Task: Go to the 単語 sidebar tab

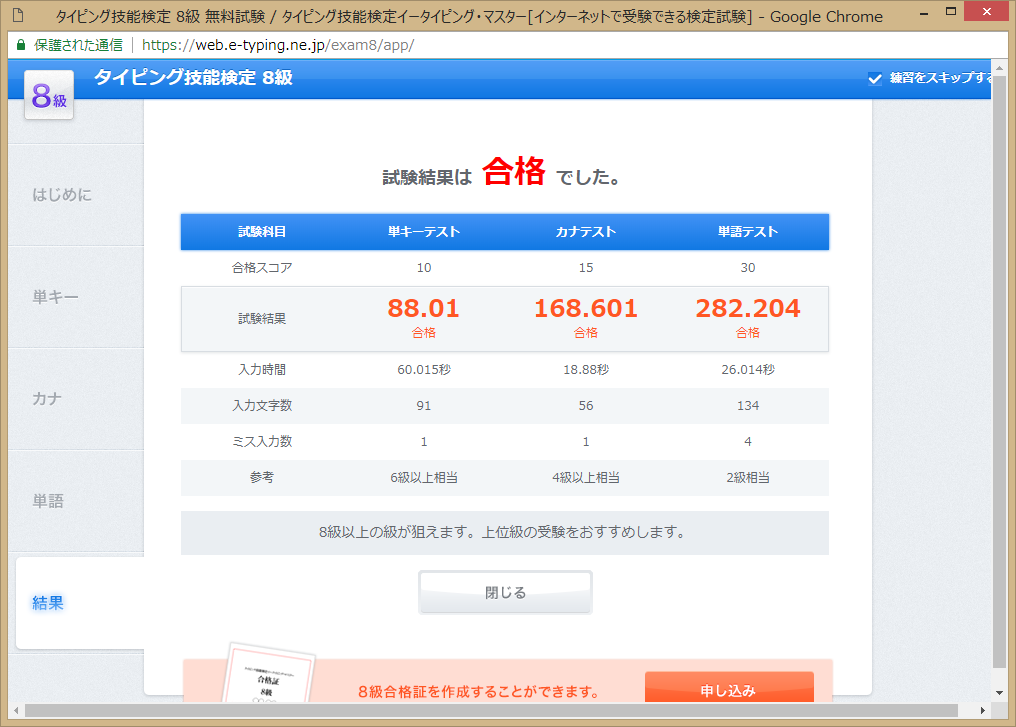Action: click(x=48, y=501)
